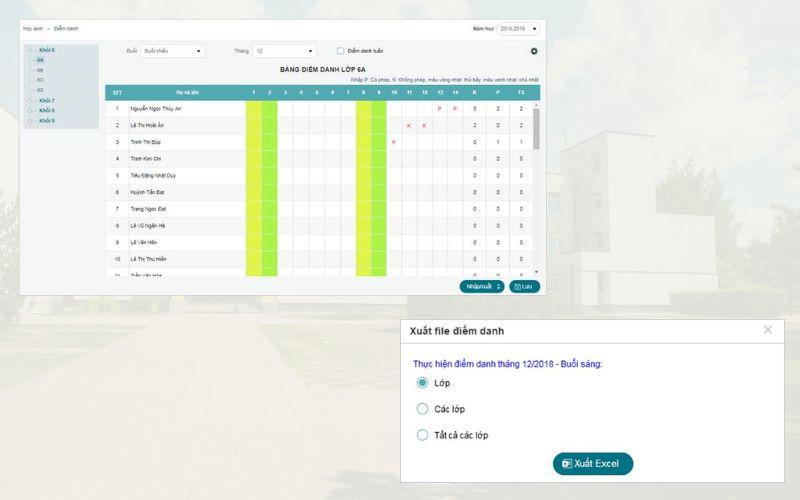This screenshot has width=800, height=500.
Task: Click the K column header
Action: point(474,92)
